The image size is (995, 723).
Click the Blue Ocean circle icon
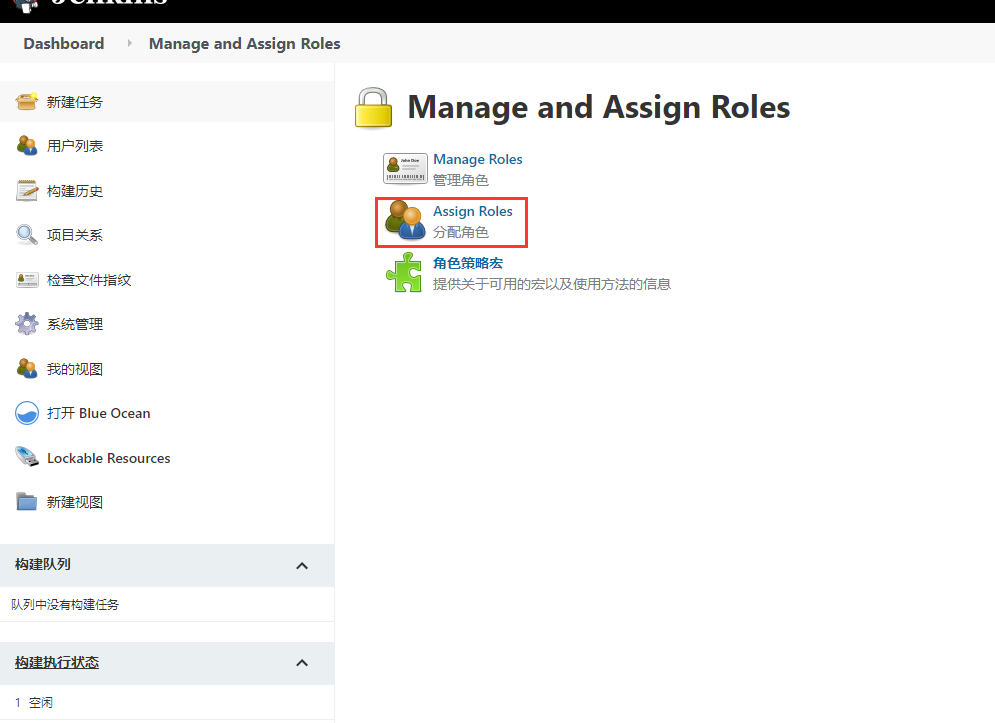27,413
